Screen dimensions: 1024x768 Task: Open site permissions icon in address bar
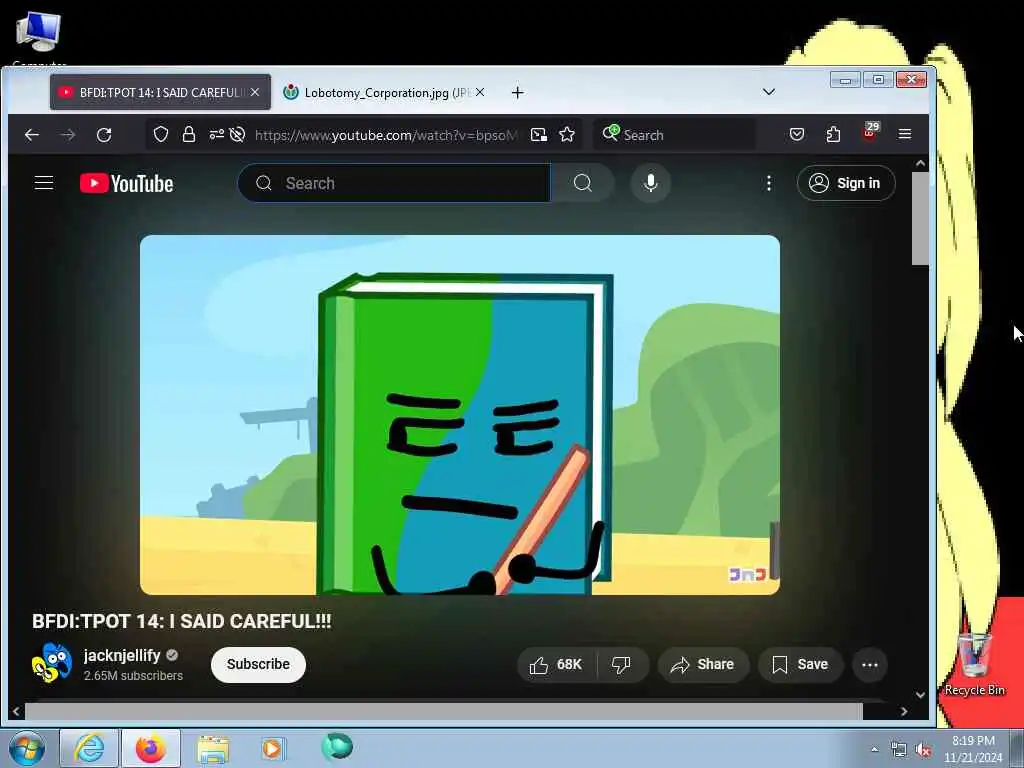pyautogui.click(x=216, y=135)
